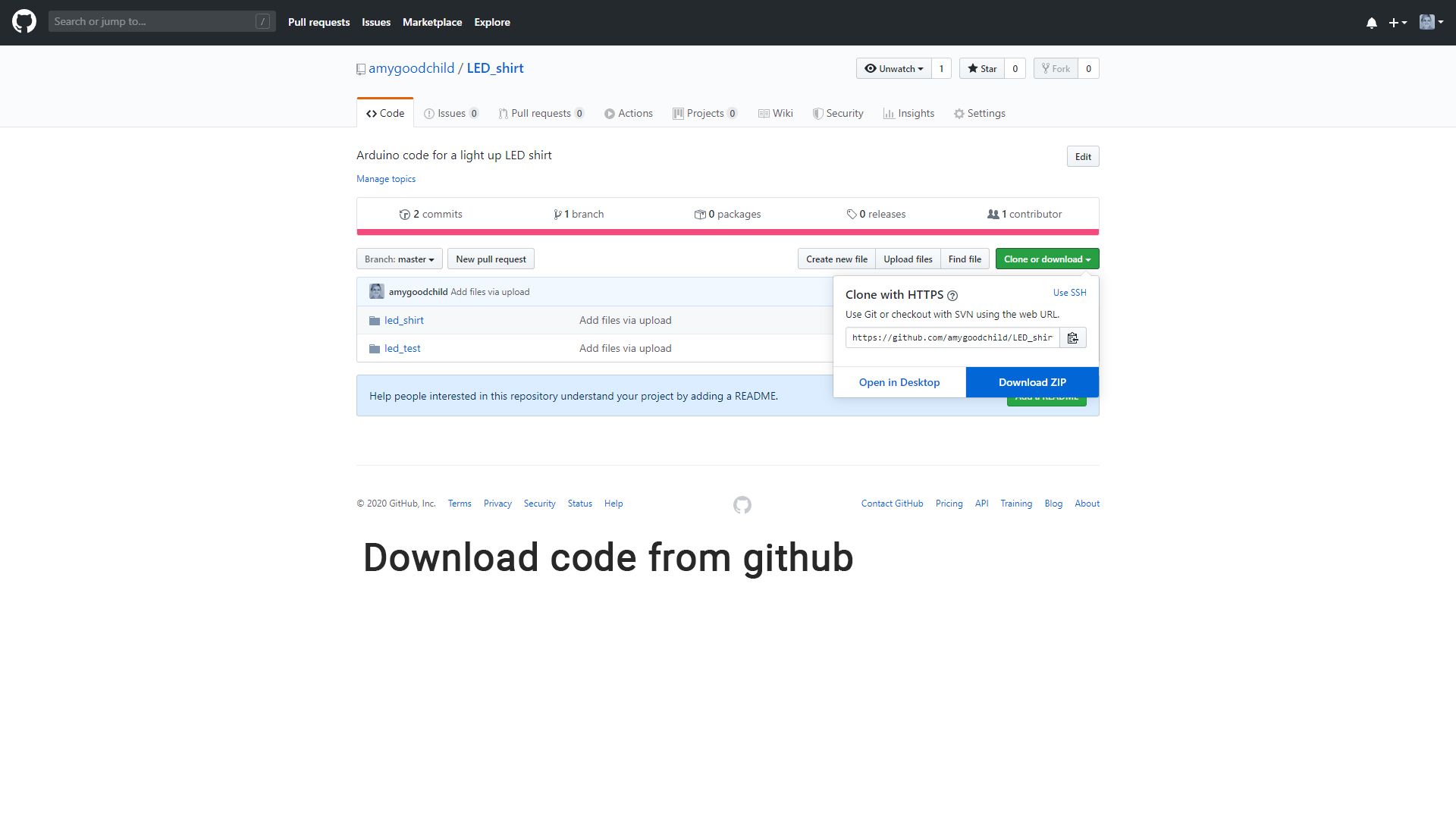1456x819 pixels.
Task: Collapse the Clone or download menu
Action: pyautogui.click(x=1046, y=259)
